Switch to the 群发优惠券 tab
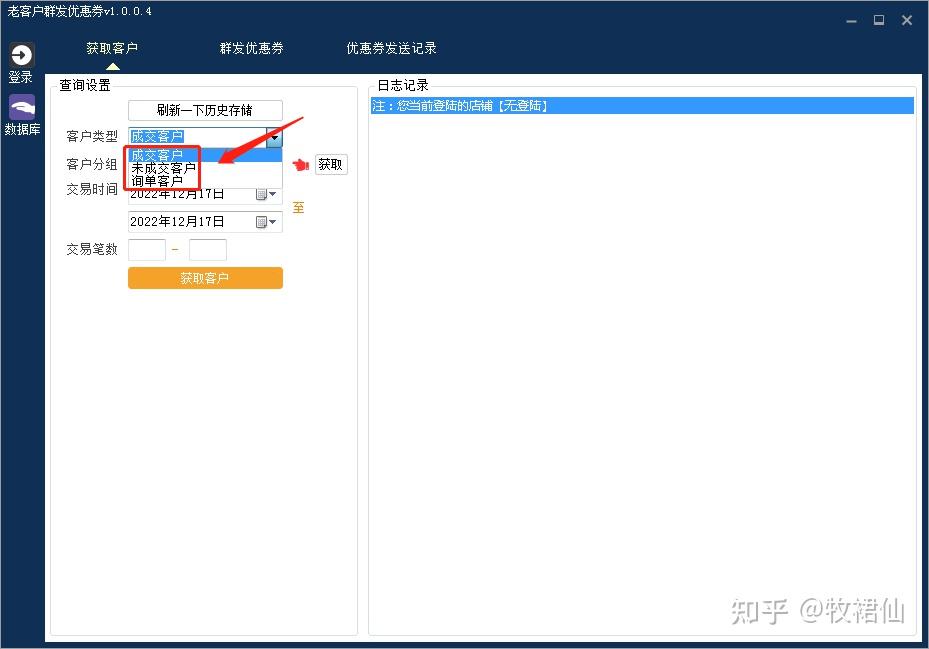 (251, 48)
